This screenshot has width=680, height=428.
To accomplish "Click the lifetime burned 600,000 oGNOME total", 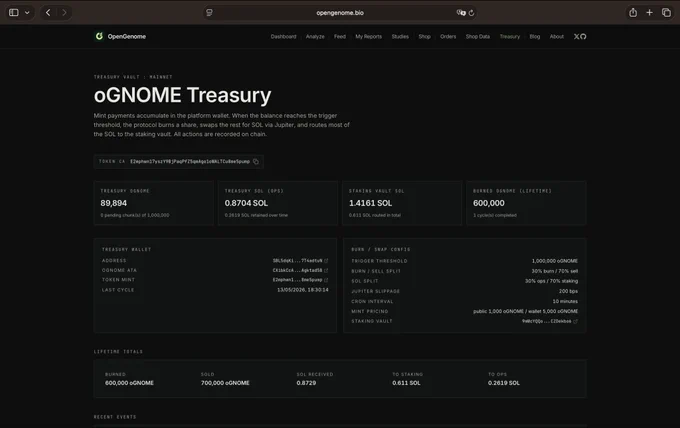I will [129, 383].
